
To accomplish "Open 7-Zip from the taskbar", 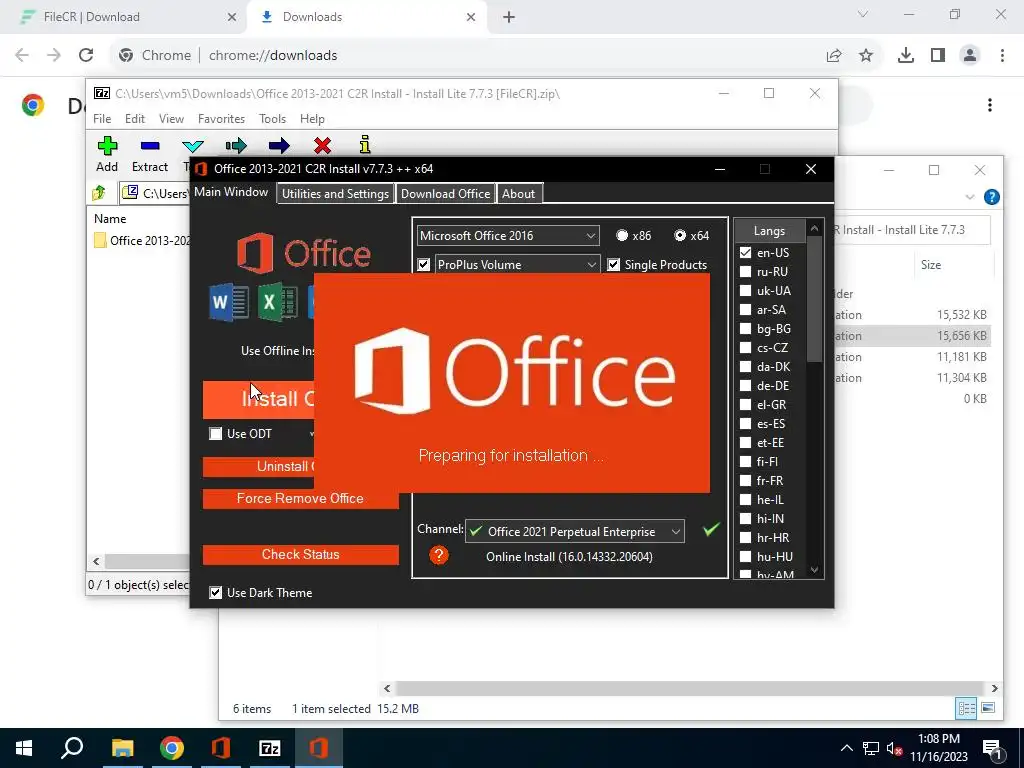I will point(269,748).
